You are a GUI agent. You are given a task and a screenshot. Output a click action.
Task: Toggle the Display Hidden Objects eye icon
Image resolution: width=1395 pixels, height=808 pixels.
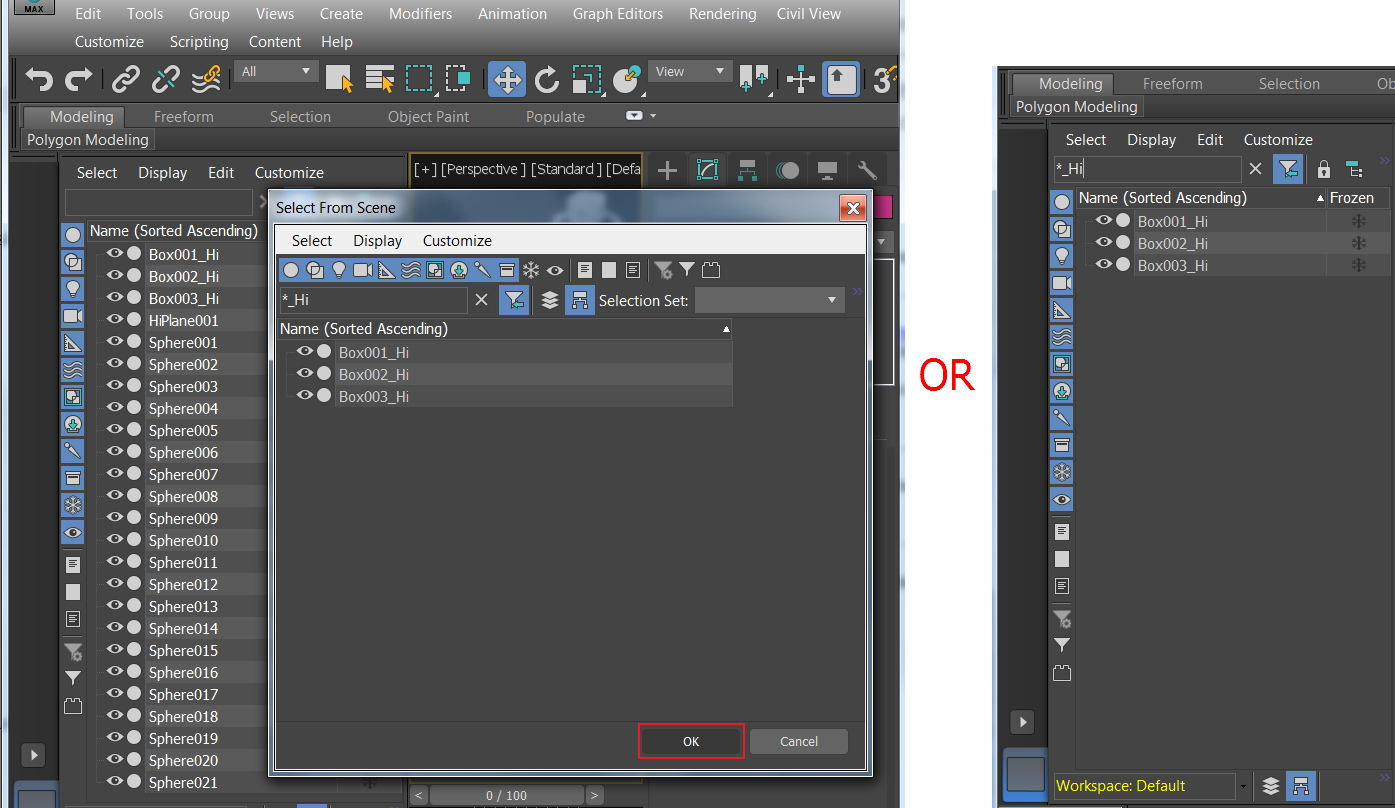click(555, 270)
